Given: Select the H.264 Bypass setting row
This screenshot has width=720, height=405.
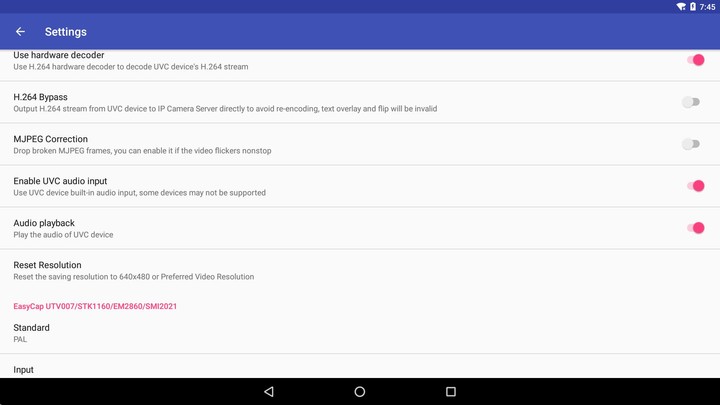Looking at the screenshot, I should (360, 102).
